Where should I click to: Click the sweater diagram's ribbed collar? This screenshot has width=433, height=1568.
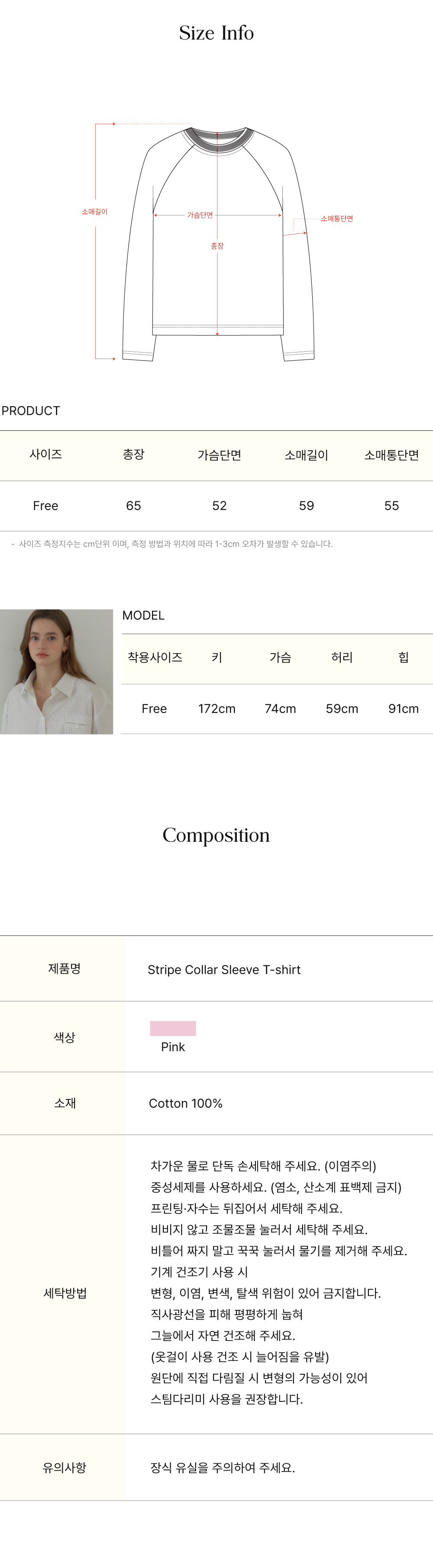click(218, 140)
